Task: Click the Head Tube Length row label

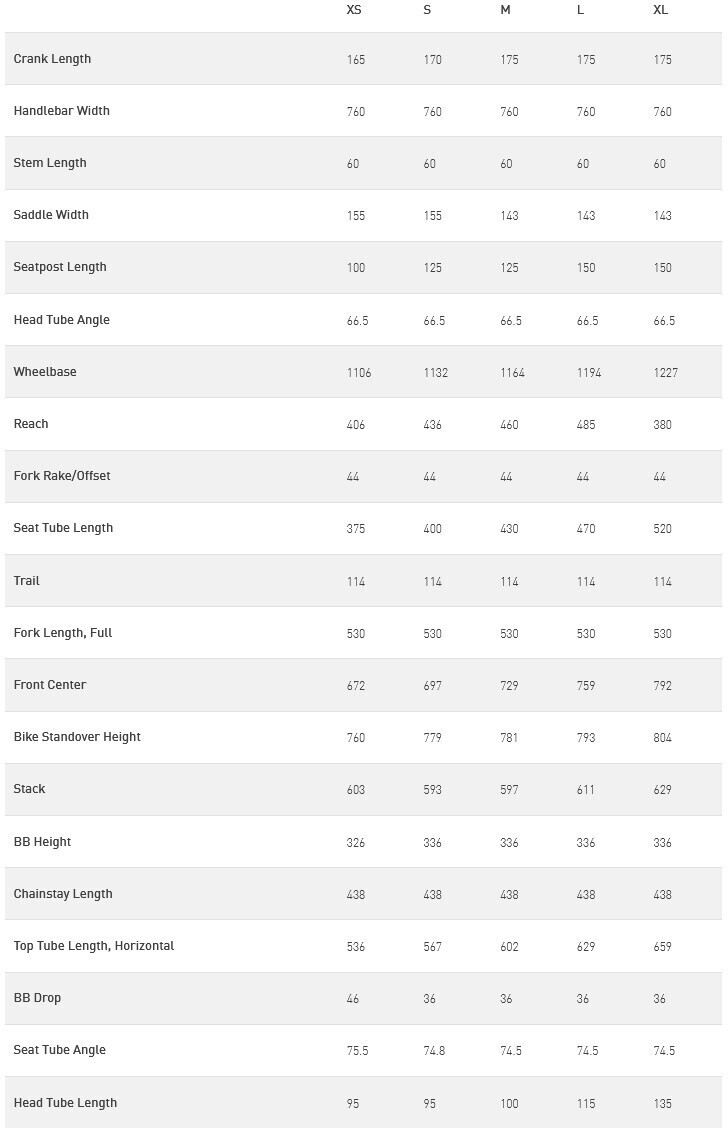Action: tap(65, 1103)
